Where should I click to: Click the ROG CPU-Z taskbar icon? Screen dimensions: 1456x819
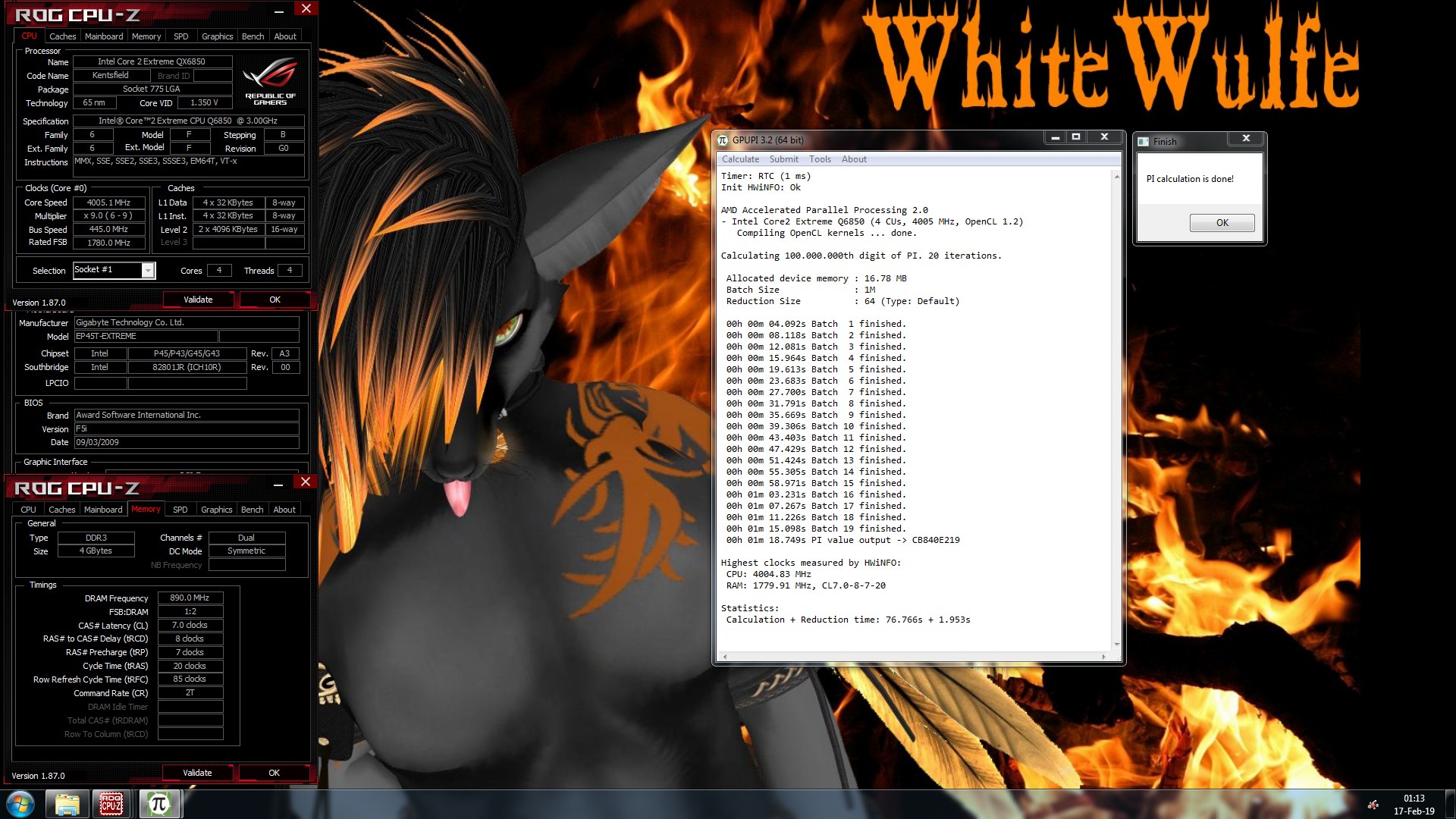111,804
